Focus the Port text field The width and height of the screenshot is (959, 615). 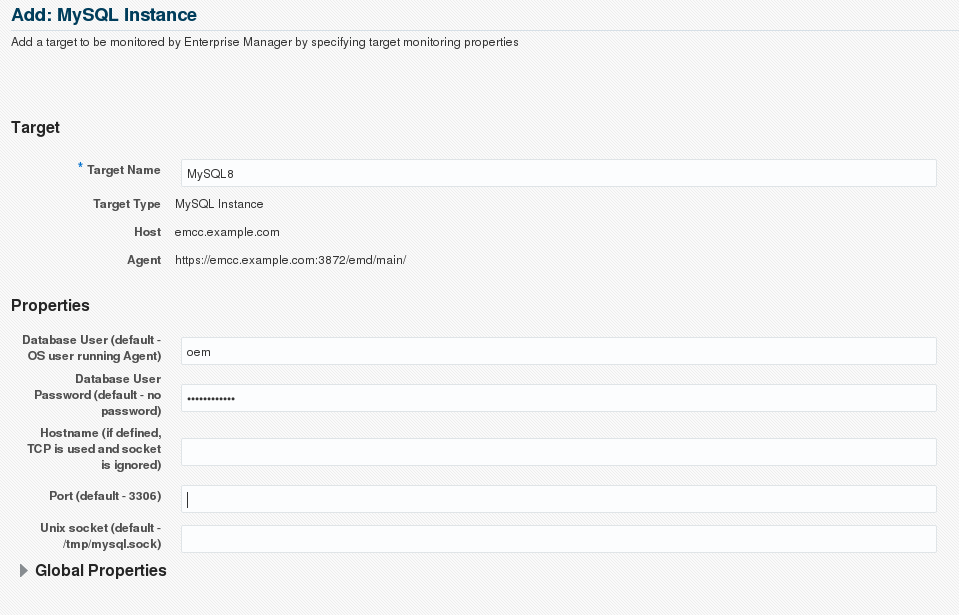[x=558, y=499]
